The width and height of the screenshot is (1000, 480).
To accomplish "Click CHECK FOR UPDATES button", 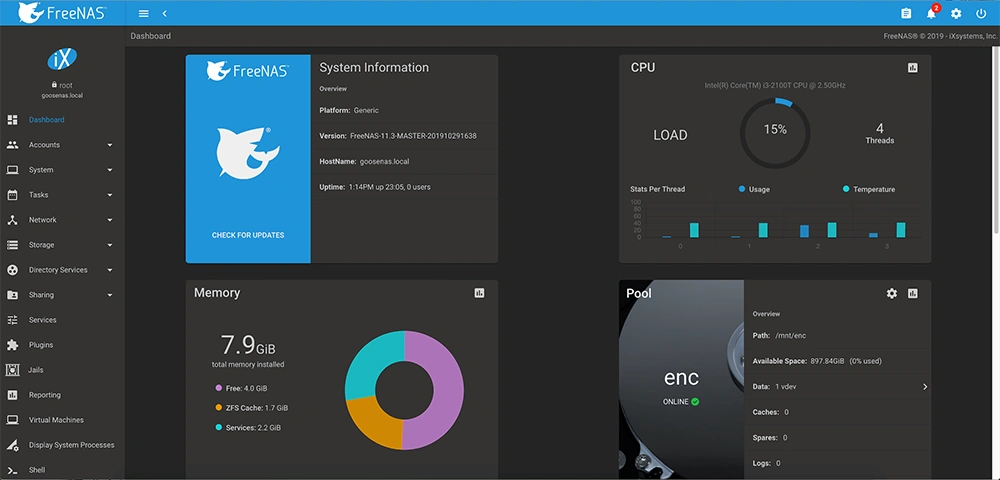I will point(248,235).
